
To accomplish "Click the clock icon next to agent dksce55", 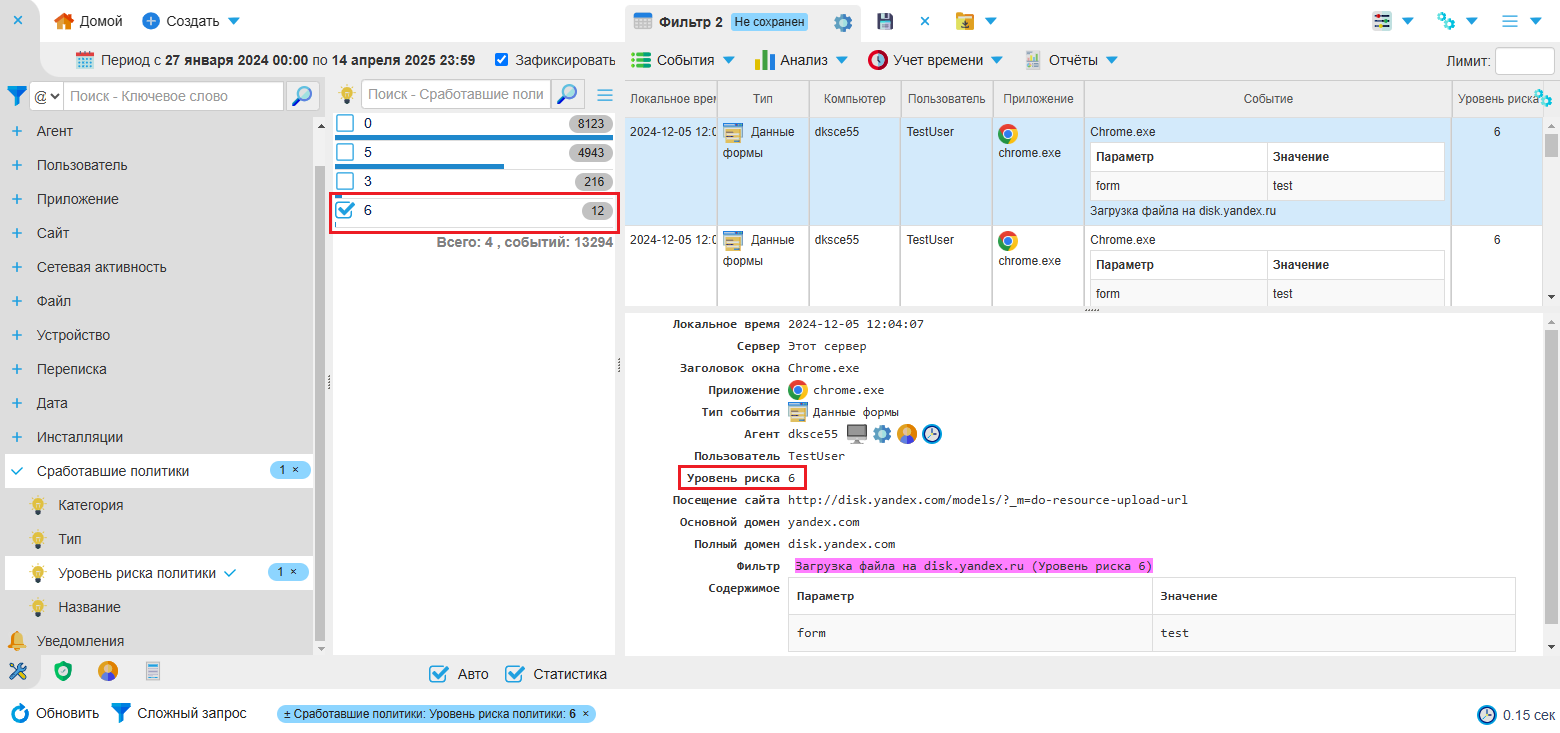I will tap(932, 434).
